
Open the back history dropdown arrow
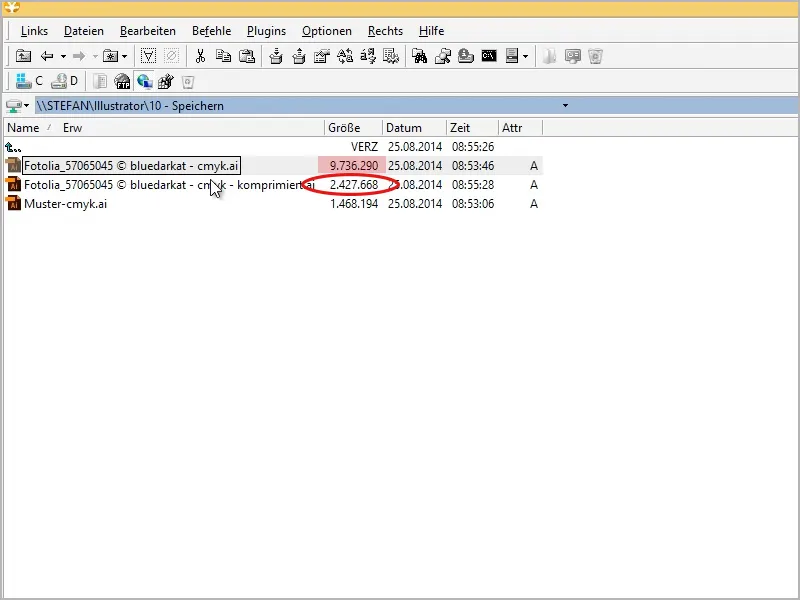[x=63, y=56]
